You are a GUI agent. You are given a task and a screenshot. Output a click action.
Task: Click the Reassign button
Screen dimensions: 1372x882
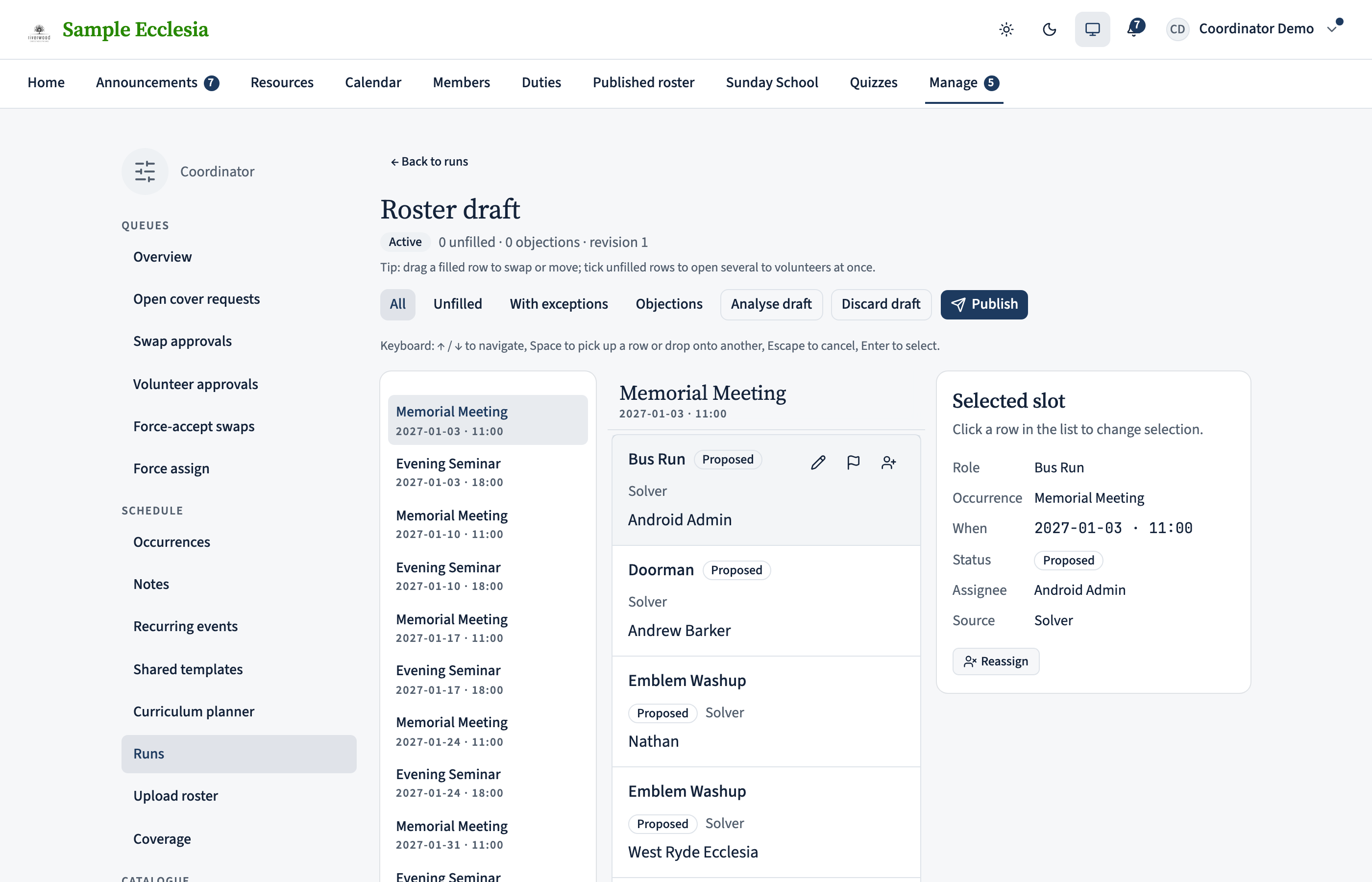(995, 661)
